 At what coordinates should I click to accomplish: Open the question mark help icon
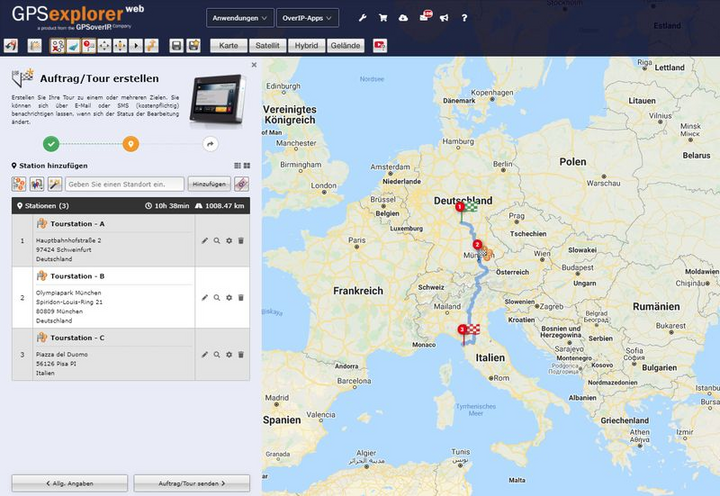[464, 18]
